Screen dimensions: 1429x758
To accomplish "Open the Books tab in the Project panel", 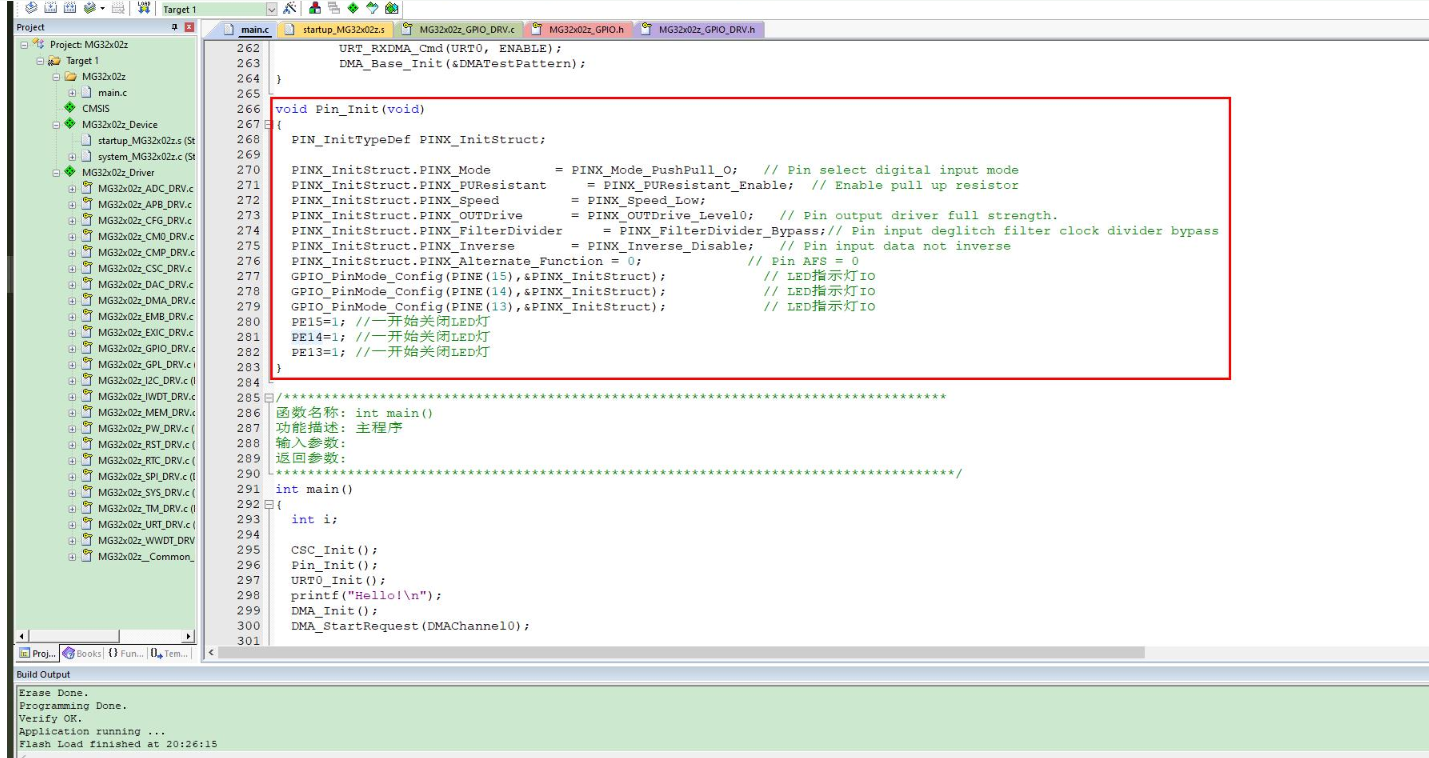I will click(x=82, y=653).
